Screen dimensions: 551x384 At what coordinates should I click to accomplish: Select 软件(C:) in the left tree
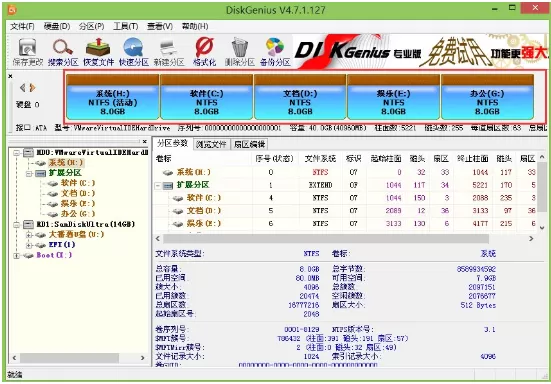coord(78,183)
